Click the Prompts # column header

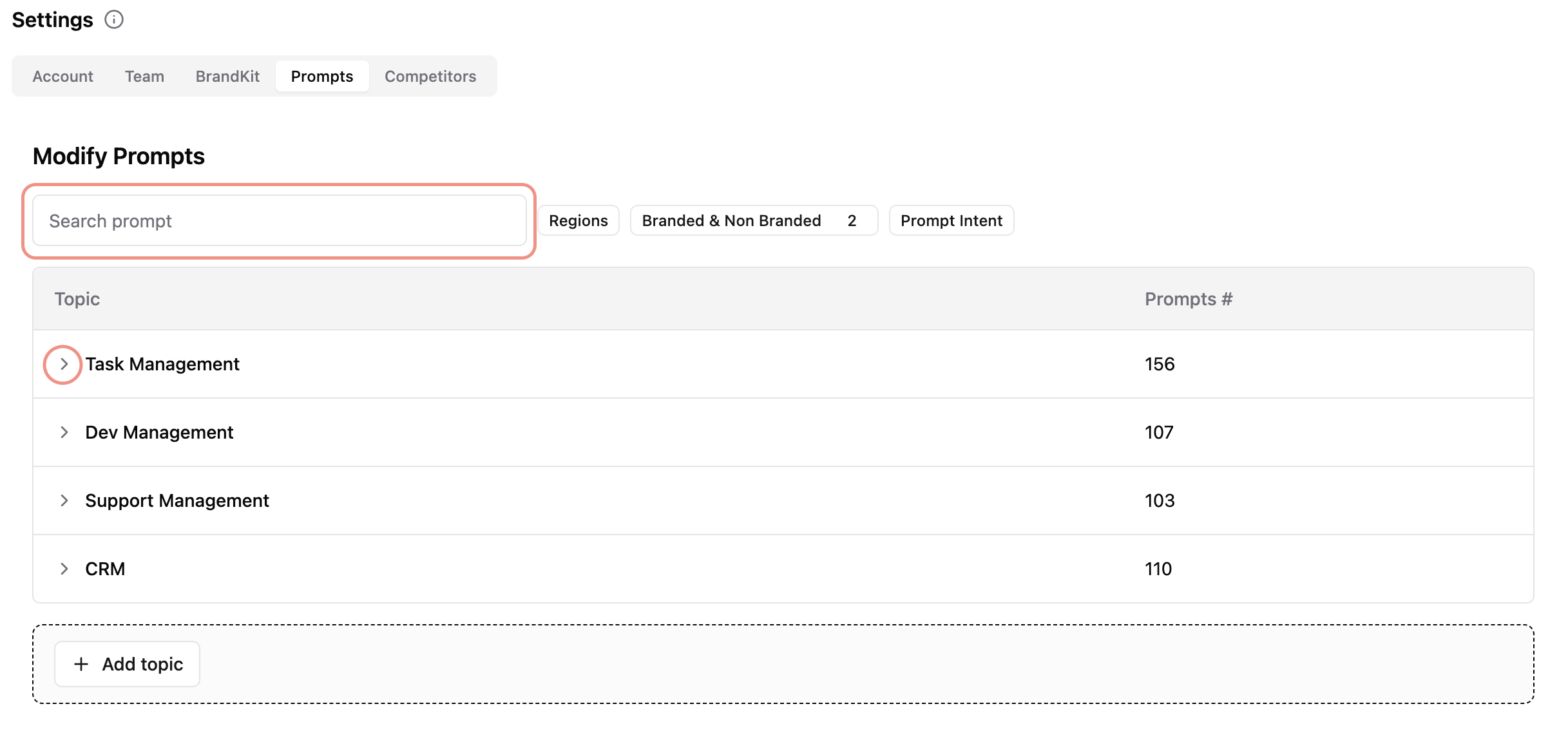1188,300
